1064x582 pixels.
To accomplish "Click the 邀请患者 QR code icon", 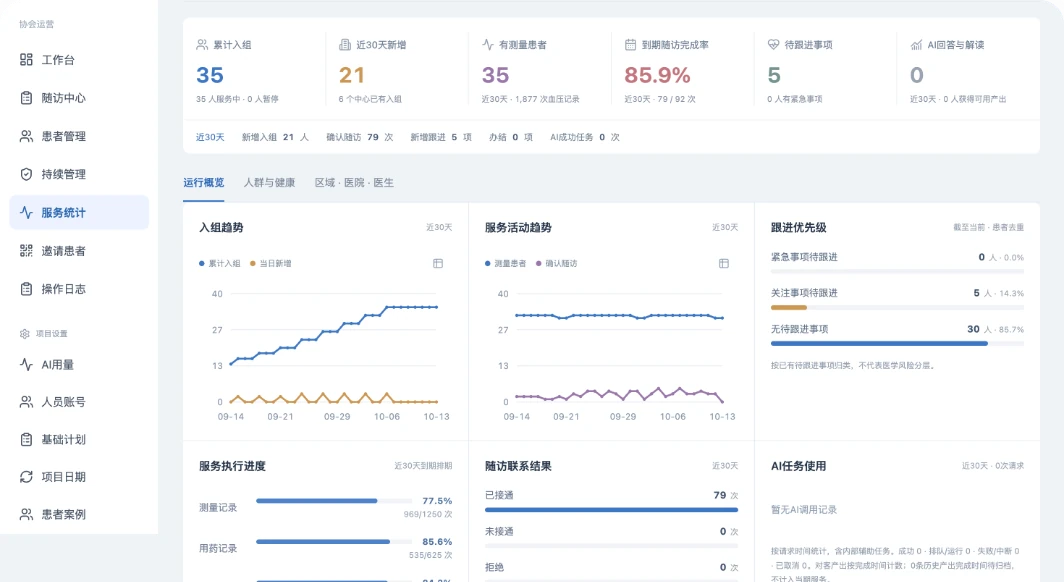I will click(26, 251).
